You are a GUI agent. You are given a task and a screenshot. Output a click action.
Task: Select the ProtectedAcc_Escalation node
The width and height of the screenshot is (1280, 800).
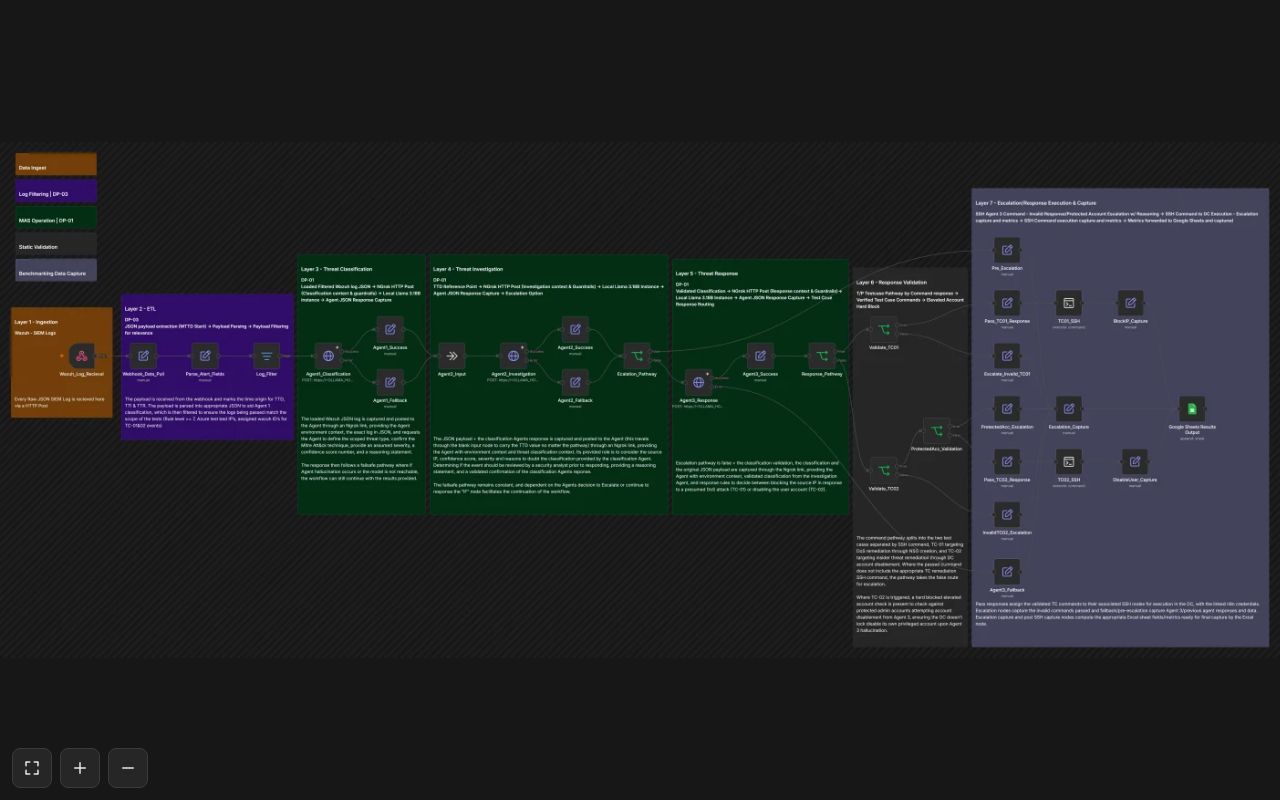point(1007,409)
